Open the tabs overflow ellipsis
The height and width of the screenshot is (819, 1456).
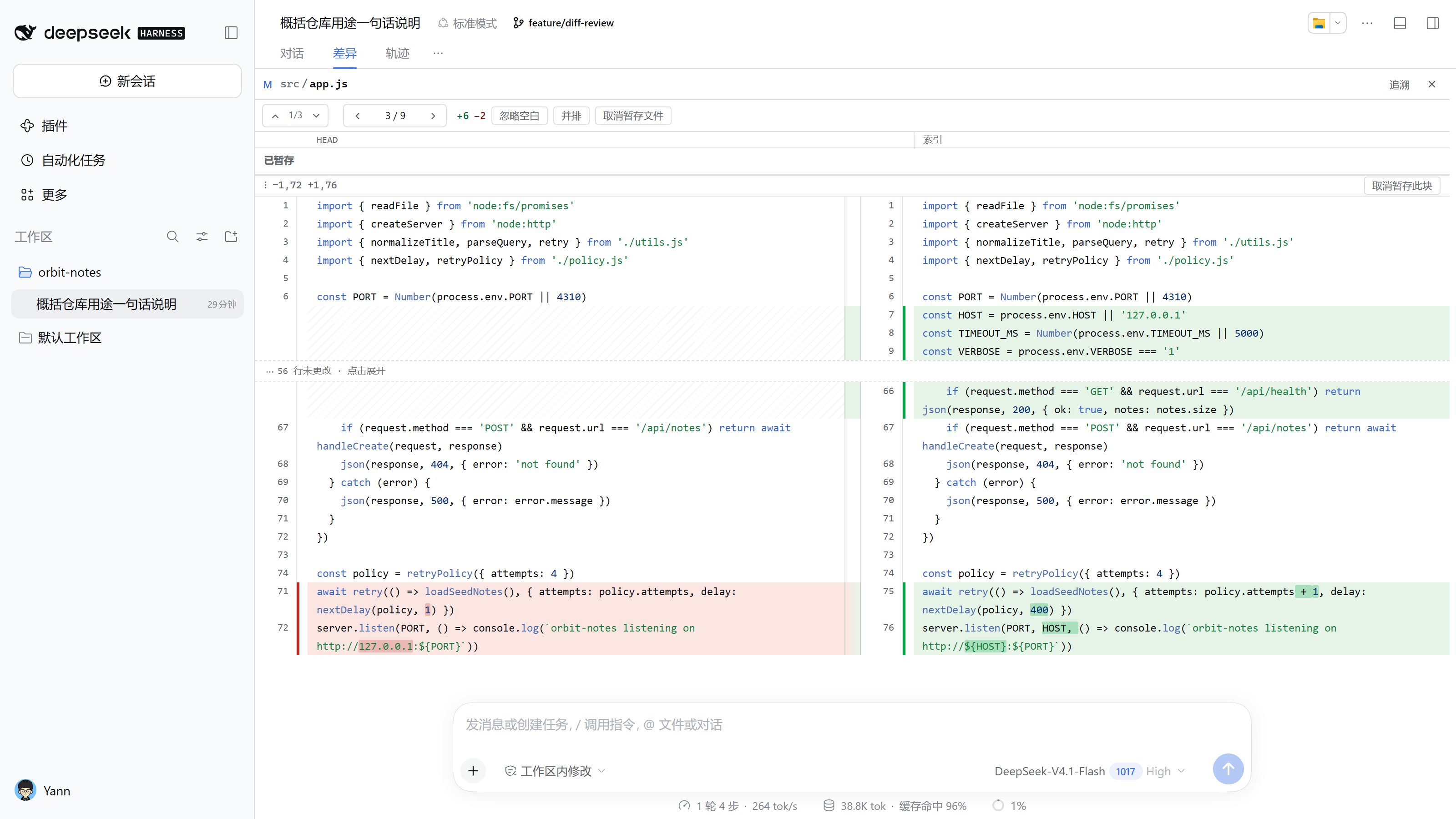[x=438, y=53]
